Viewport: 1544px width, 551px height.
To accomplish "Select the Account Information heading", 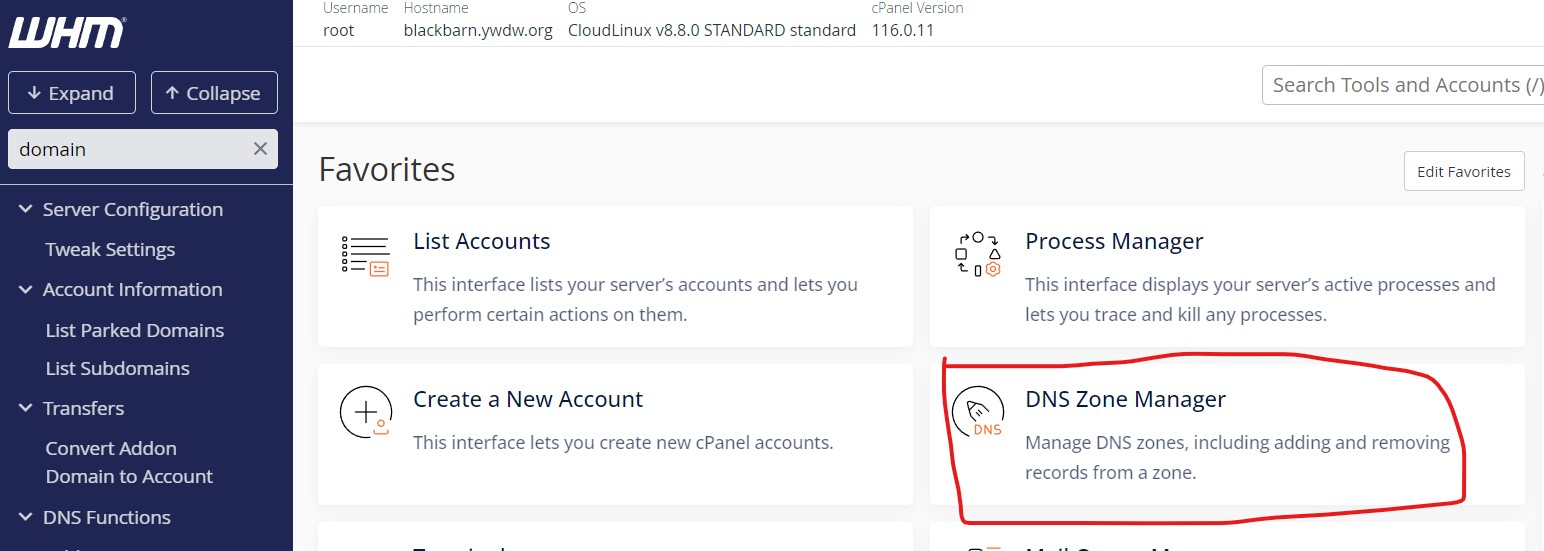I will [x=133, y=289].
